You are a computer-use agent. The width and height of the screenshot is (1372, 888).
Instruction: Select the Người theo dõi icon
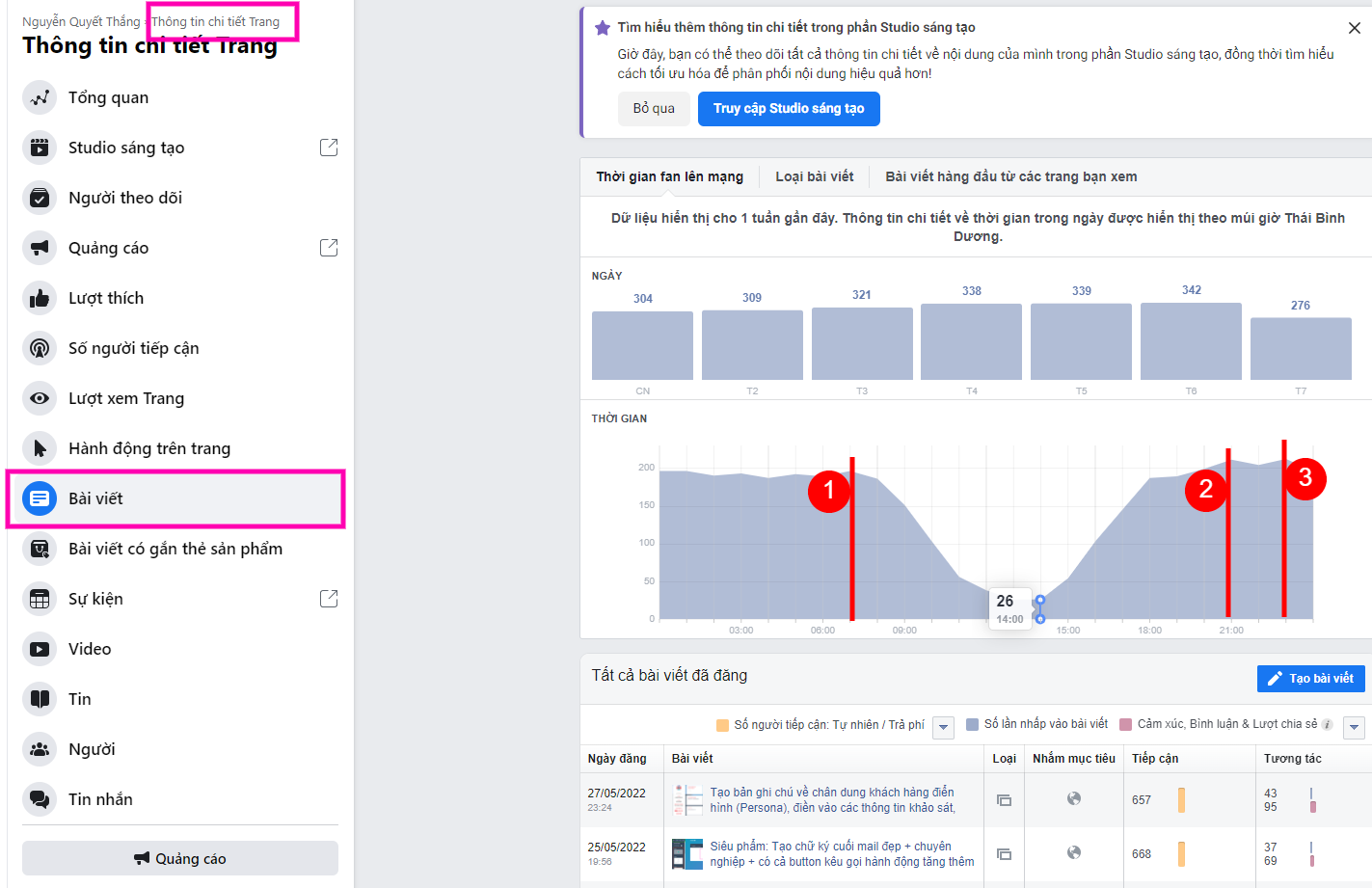click(40, 198)
